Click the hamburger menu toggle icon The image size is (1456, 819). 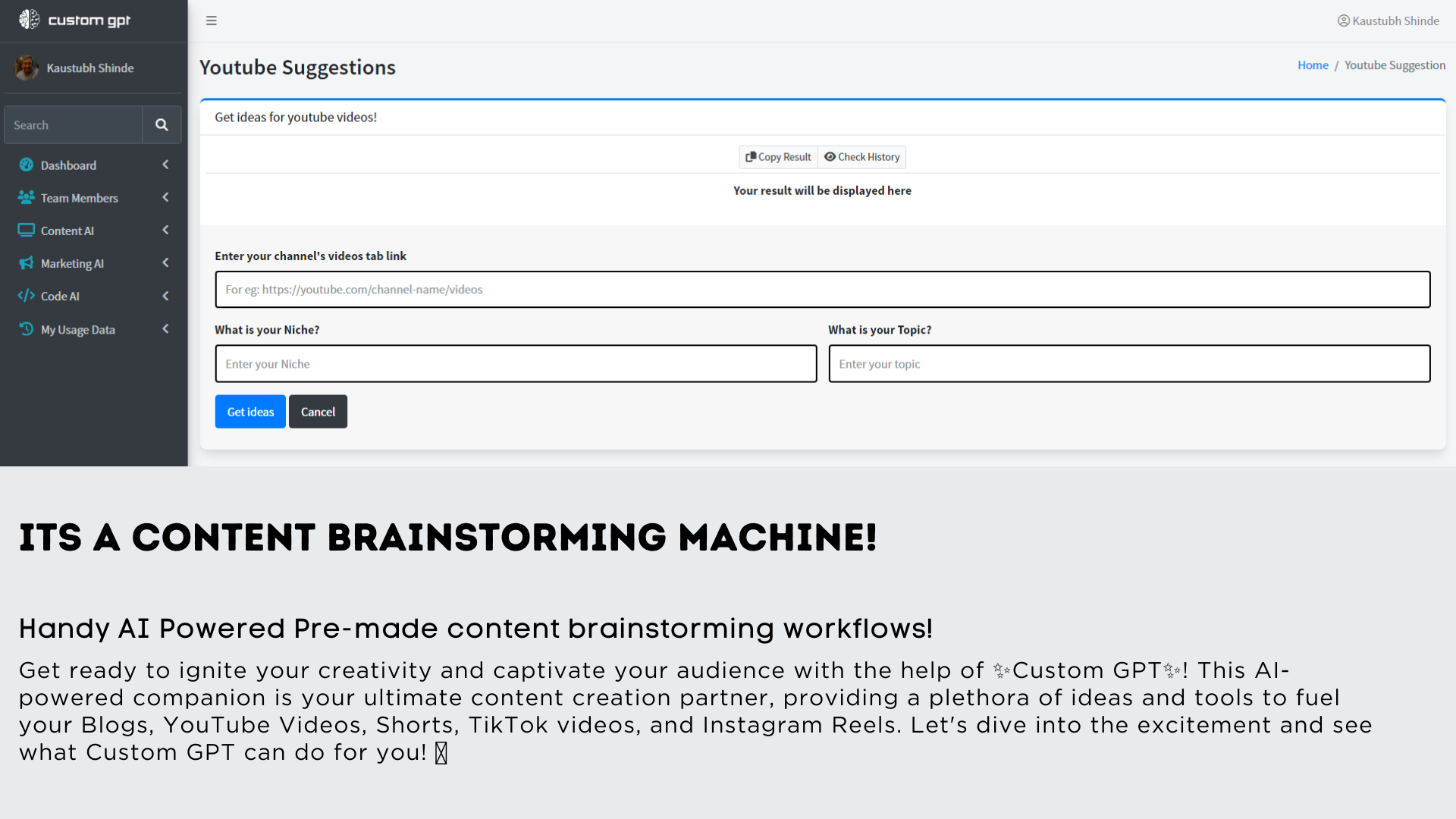click(x=212, y=20)
